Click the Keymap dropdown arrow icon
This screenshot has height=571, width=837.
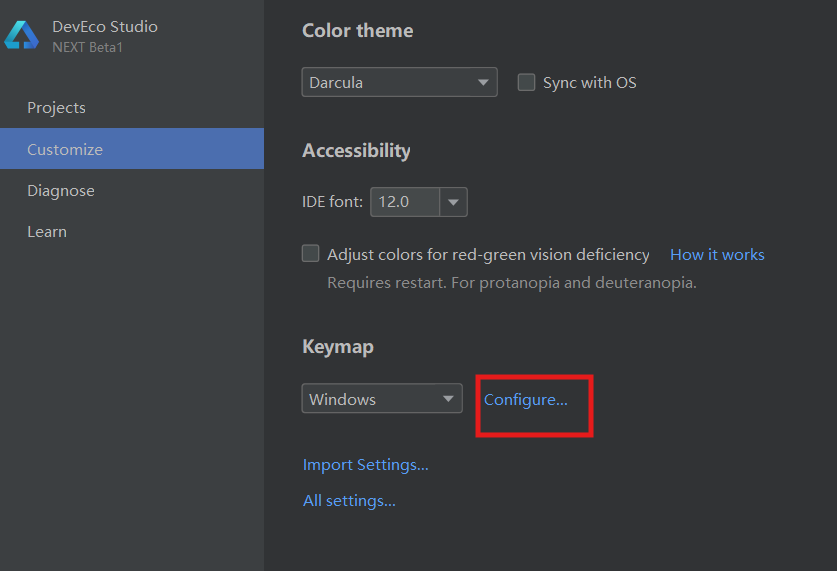pos(448,399)
